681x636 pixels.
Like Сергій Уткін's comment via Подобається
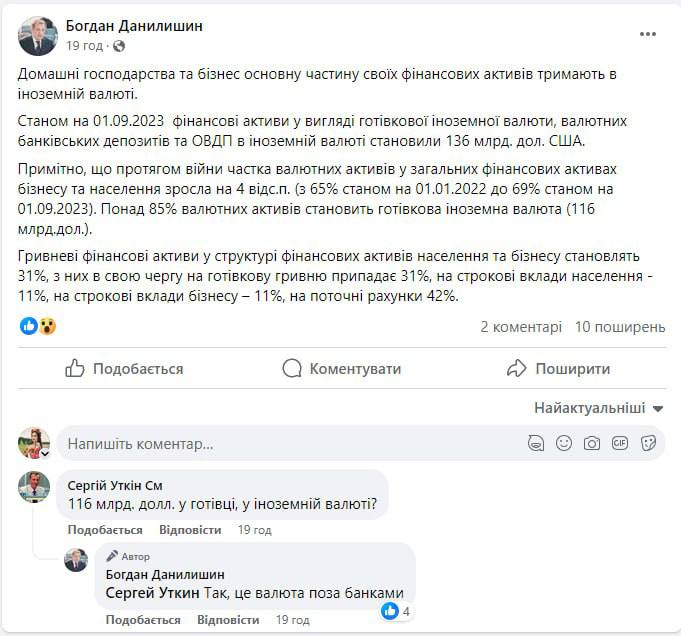(105, 530)
